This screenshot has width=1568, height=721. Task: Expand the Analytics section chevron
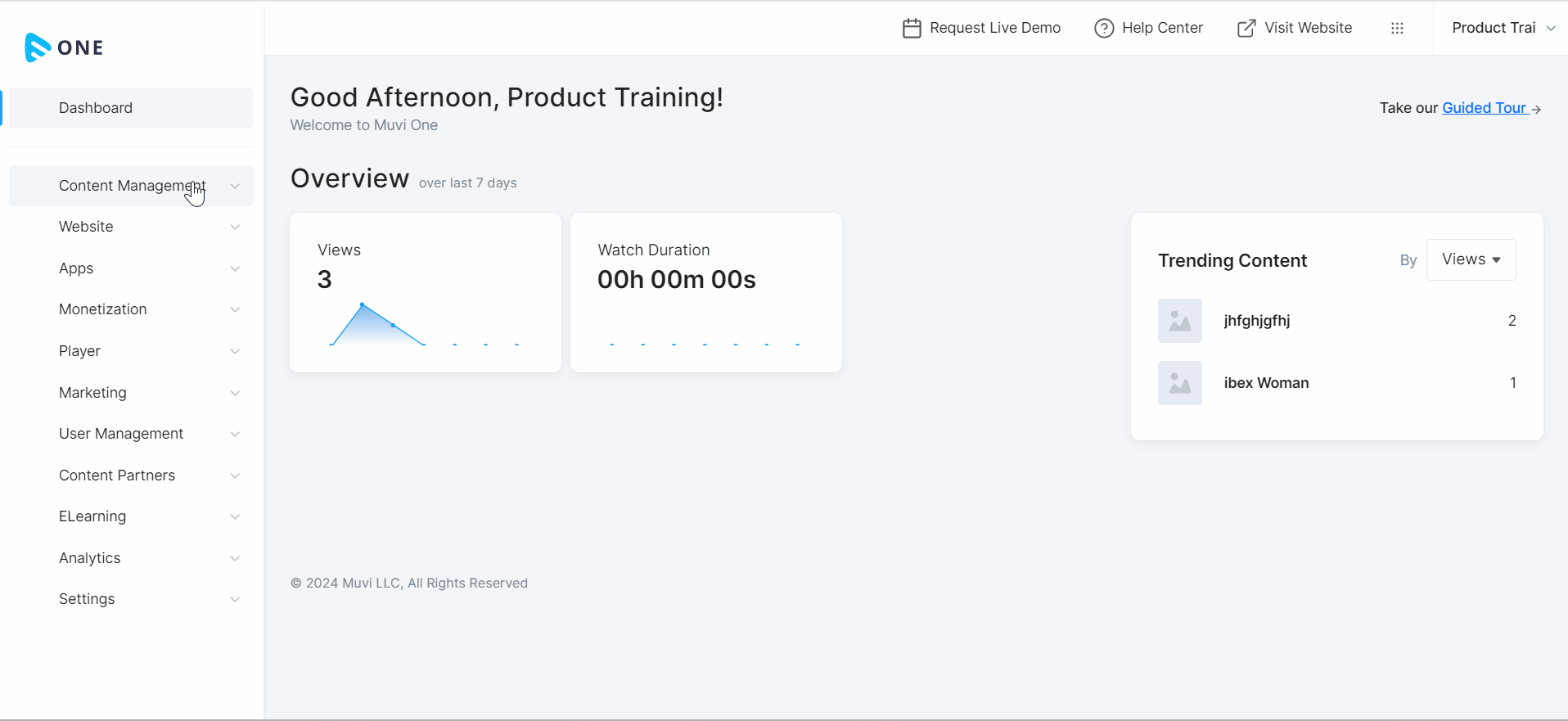point(235,558)
